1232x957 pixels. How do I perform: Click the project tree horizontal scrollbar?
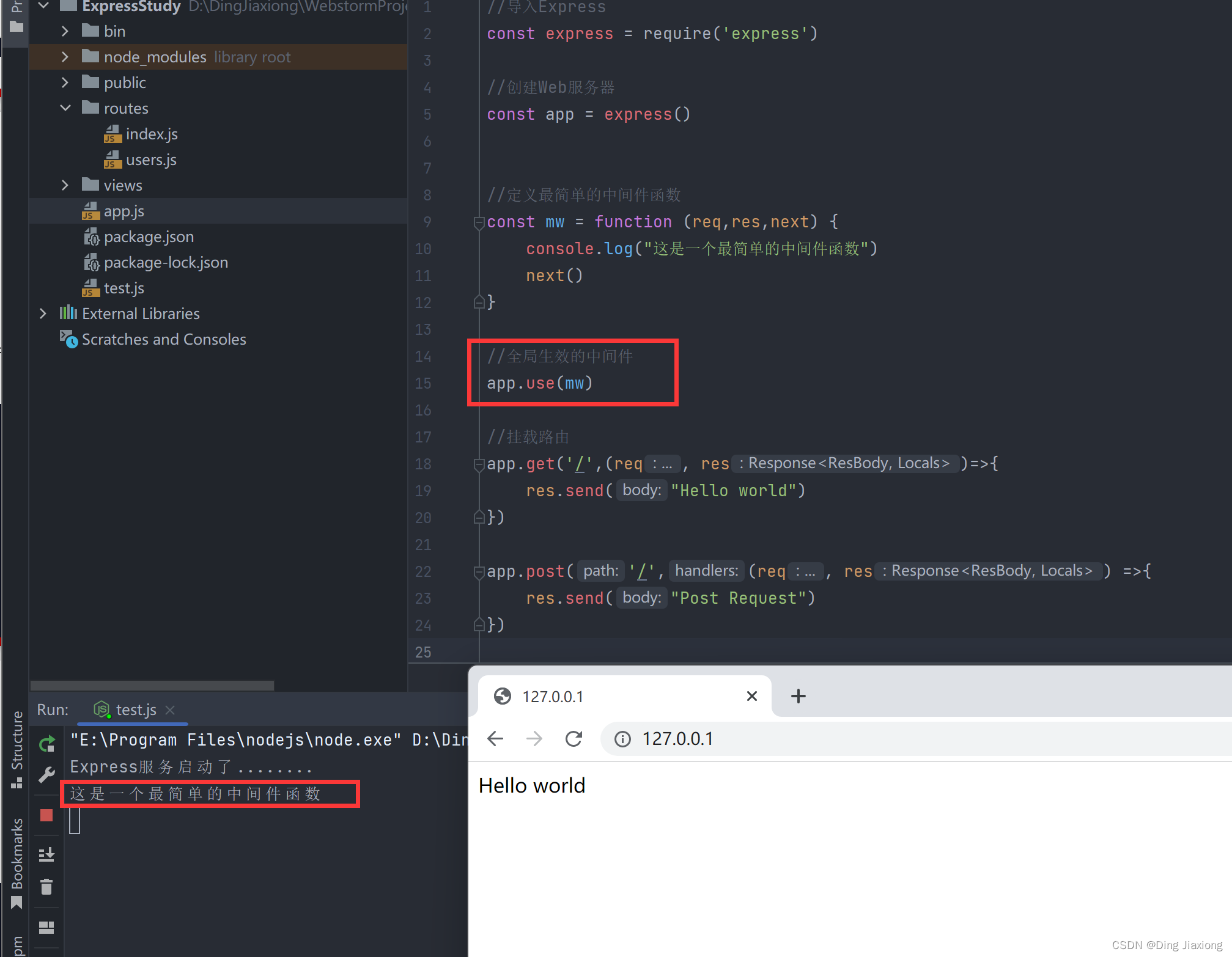click(x=152, y=685)
